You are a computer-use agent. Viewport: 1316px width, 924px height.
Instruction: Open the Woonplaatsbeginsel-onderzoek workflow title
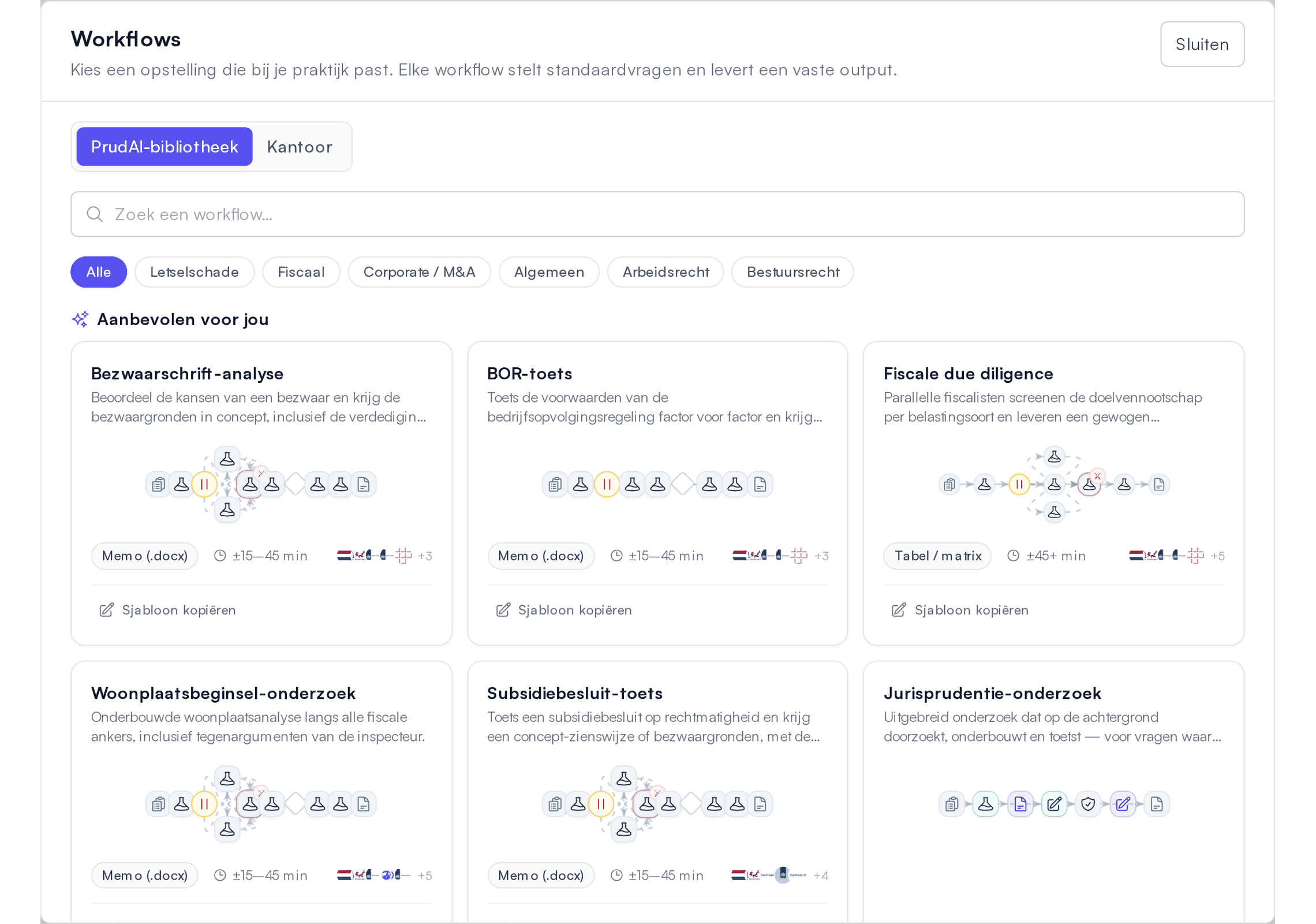pos(223,693)
